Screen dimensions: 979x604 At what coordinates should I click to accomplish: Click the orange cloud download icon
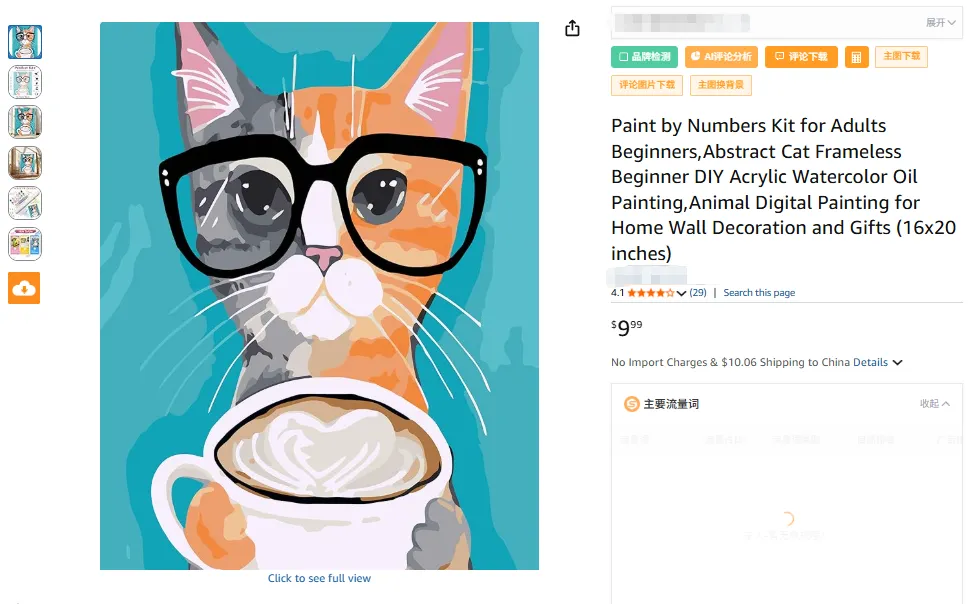point(24,288)
